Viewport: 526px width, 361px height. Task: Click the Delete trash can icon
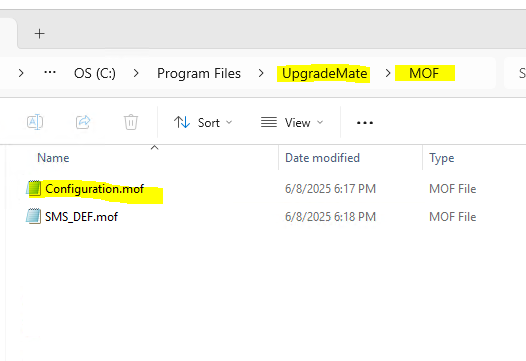pyautogui.click(x=131, y=122)
